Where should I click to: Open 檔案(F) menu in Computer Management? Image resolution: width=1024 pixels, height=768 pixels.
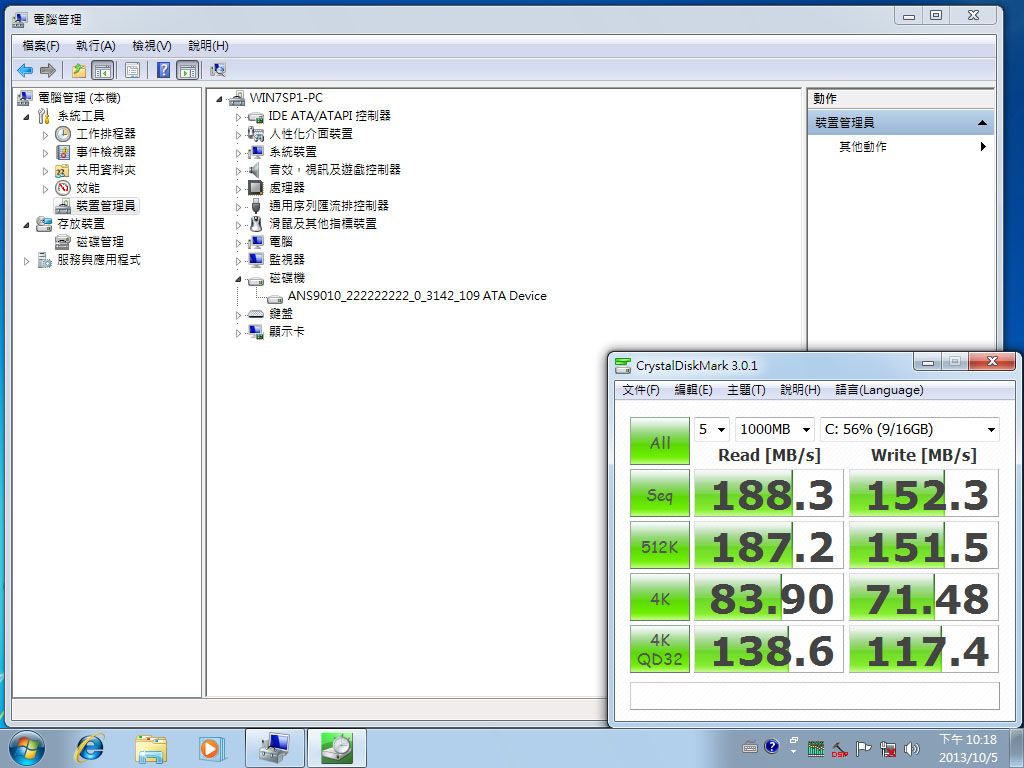[x=40, y=46]
